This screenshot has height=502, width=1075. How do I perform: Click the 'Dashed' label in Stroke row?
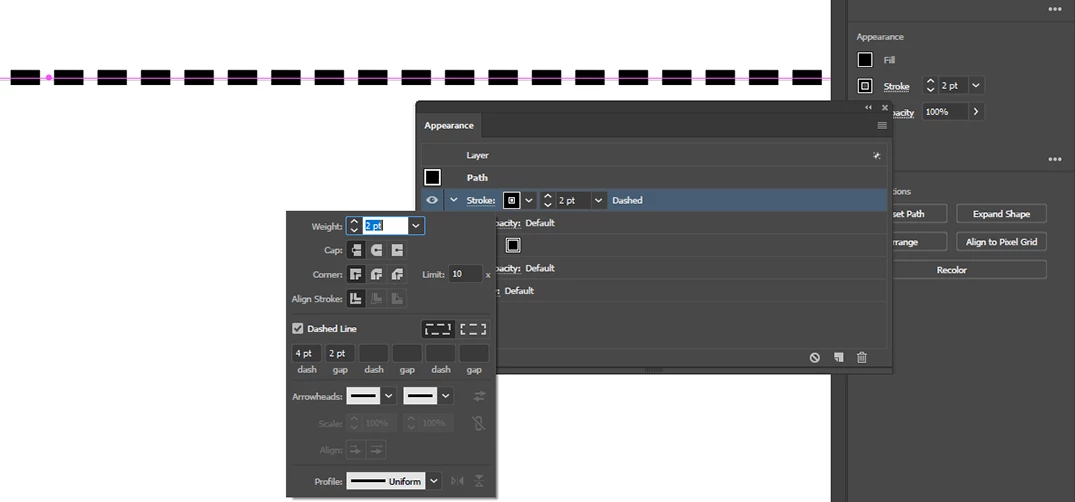point(627,200)
